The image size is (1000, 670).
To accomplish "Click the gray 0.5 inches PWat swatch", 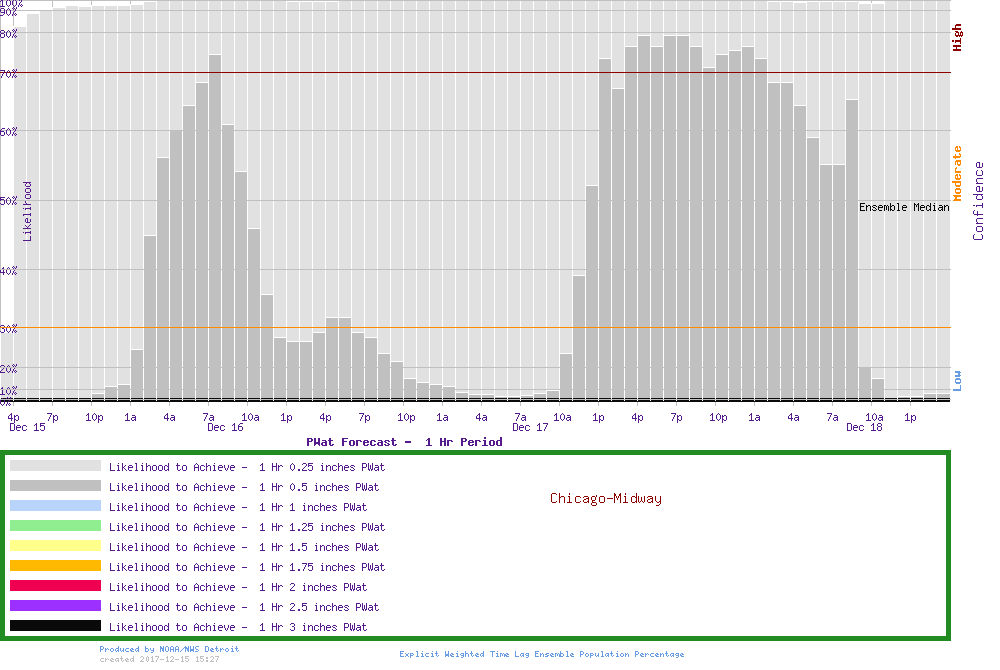I will (x=55, y=486).
